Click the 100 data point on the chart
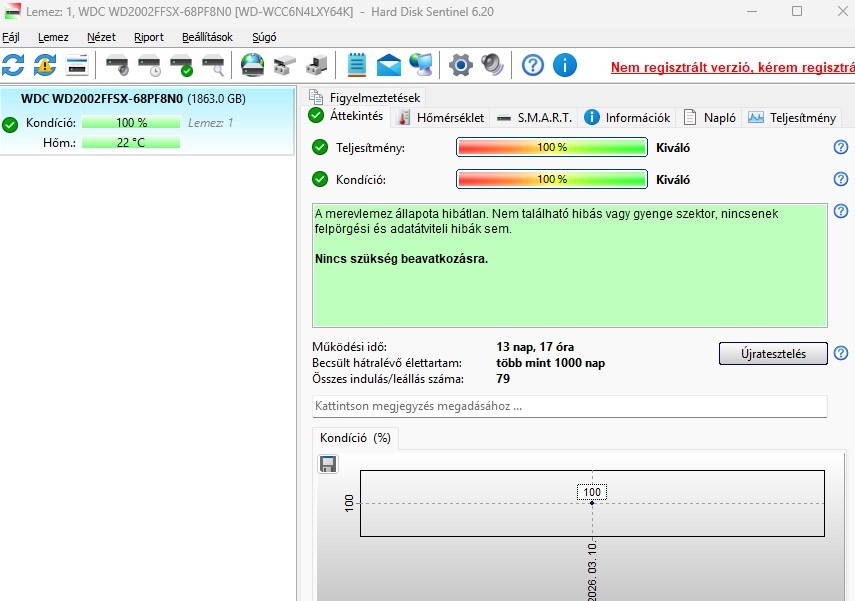855x601 pixels. pyautogui.click(x=592, y=503)
